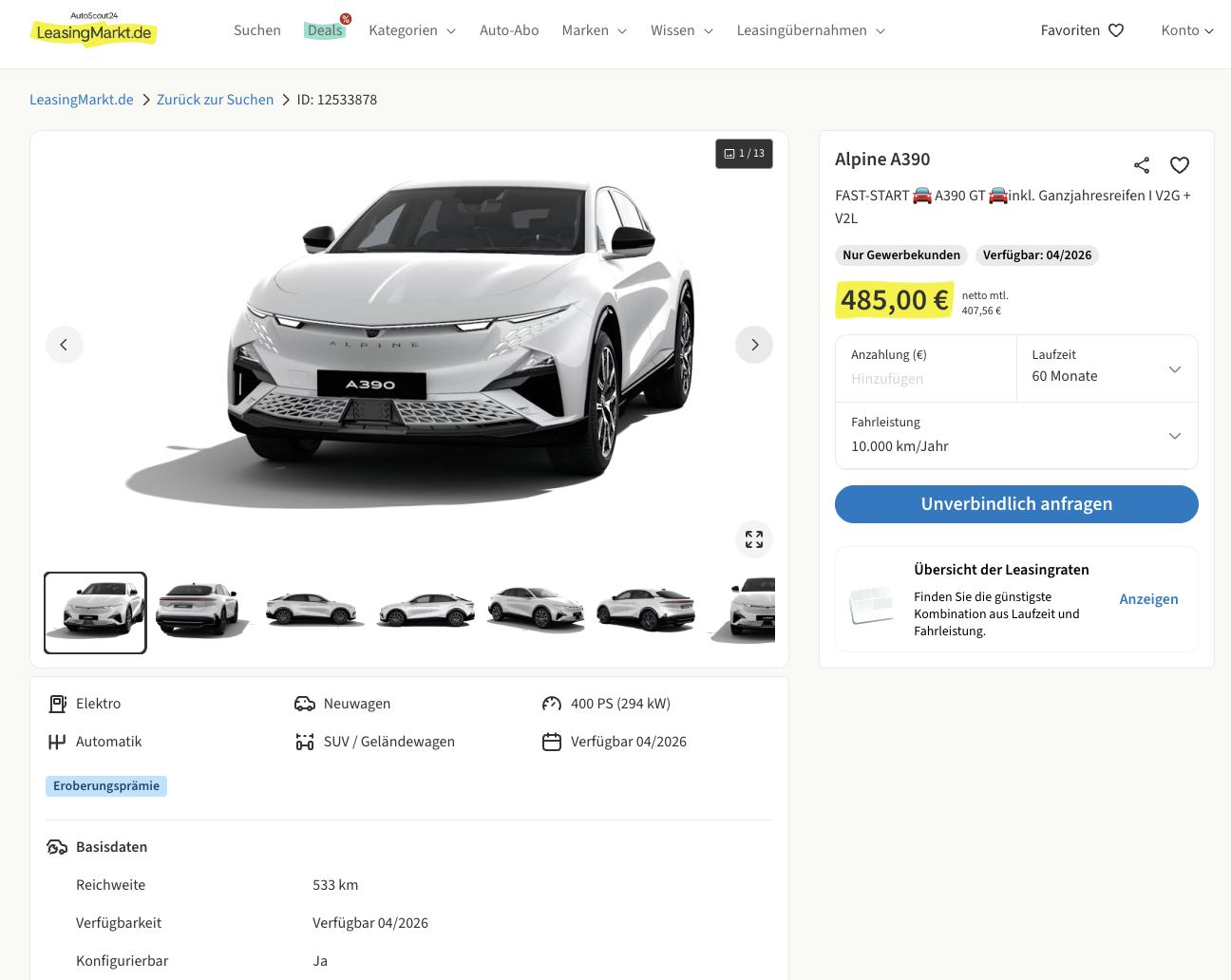Click the Unverbindlich anfragen button

[x=1016, y=504]
